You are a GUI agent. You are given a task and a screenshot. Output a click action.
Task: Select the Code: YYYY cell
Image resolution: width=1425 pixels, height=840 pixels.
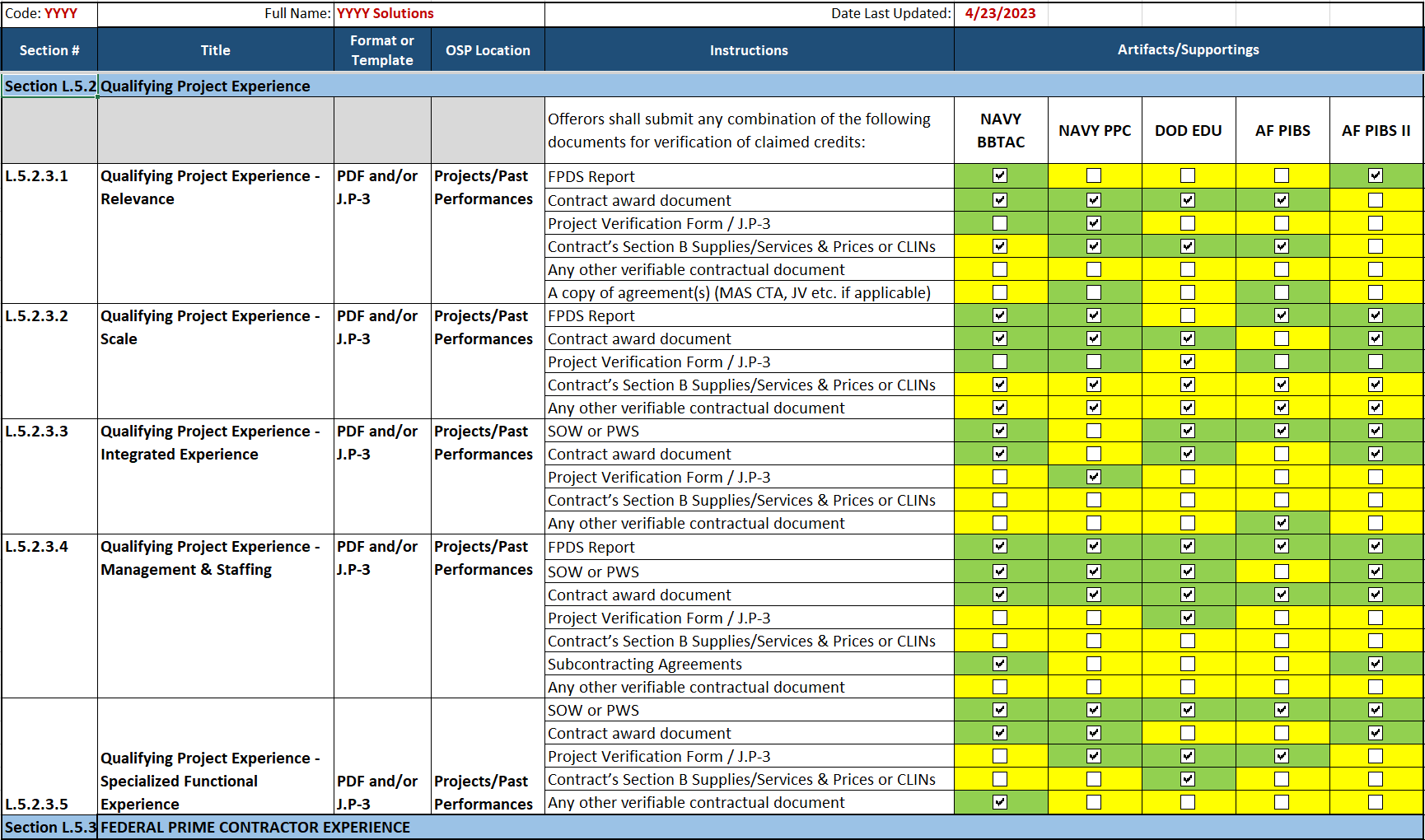click(49, 13)
